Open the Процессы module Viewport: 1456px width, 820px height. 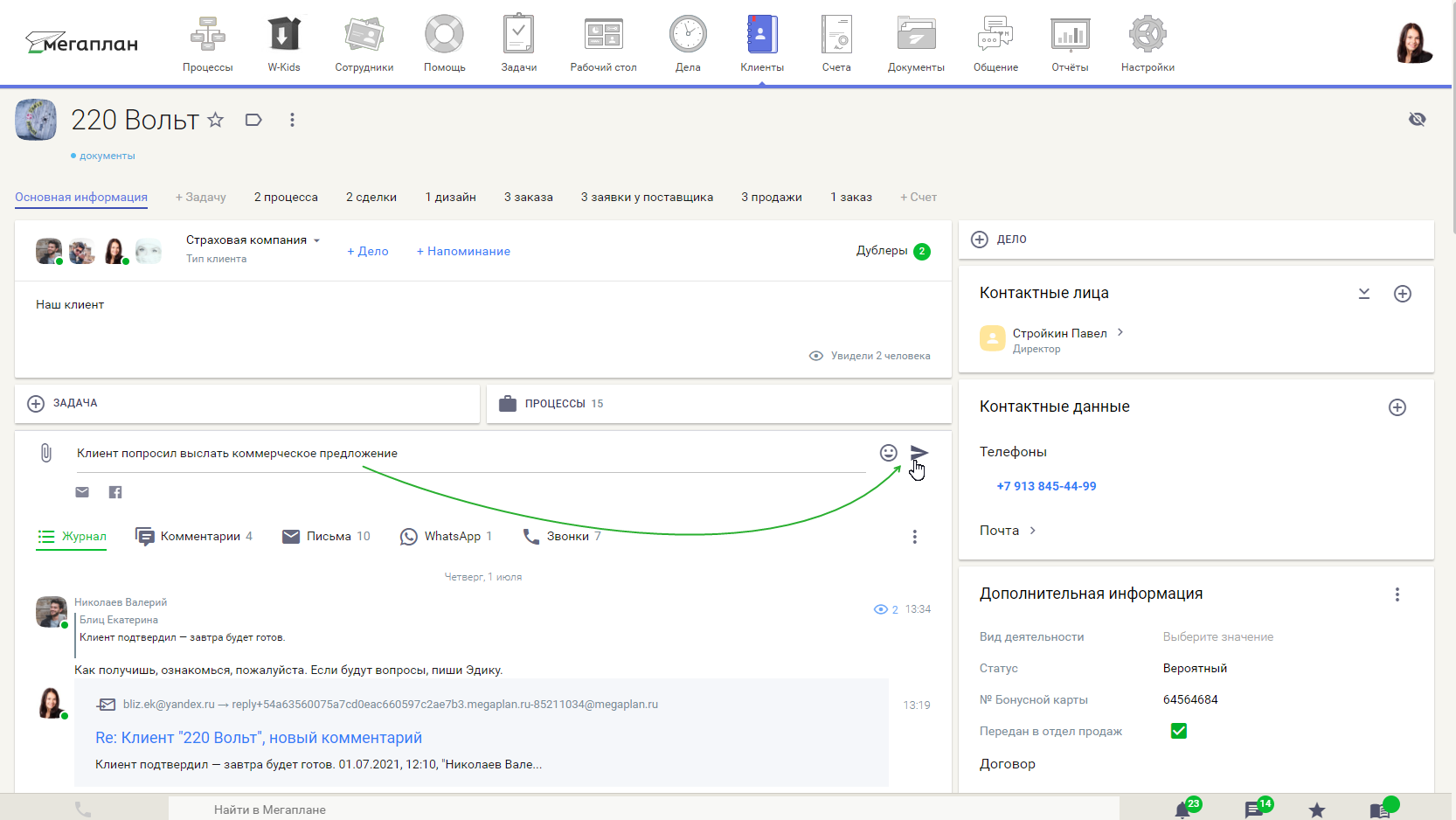pyautogui.click(x=208, y=45)
